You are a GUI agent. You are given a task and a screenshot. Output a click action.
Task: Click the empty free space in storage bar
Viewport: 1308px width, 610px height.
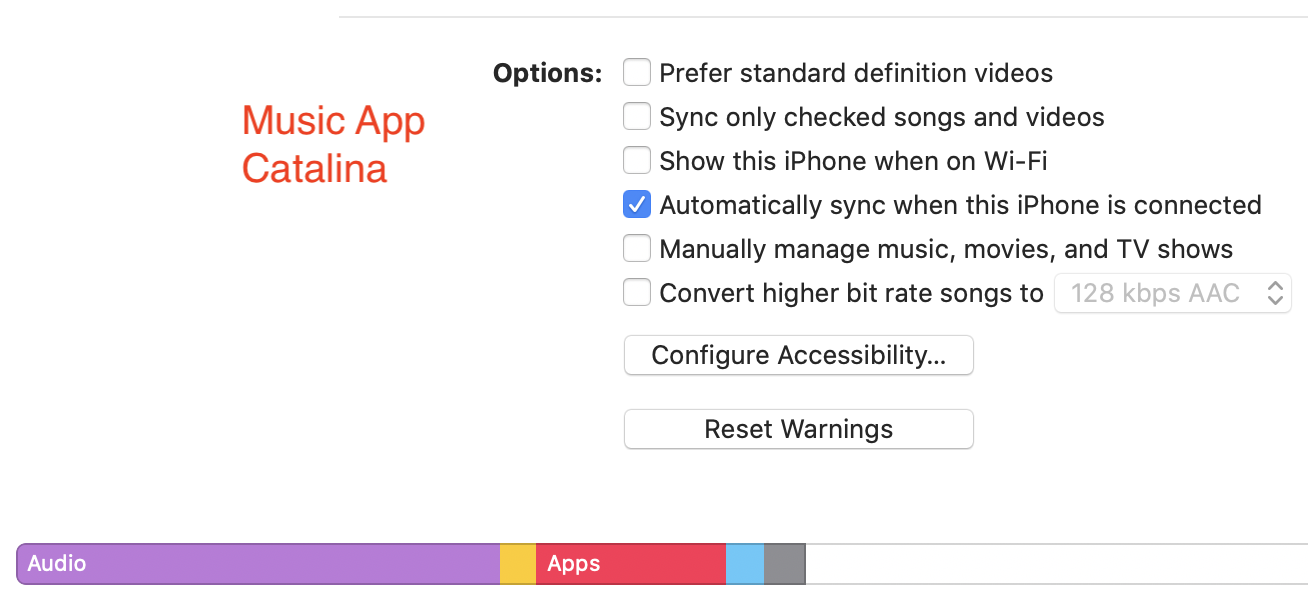pyautogui.click(x=1050, y=564)
